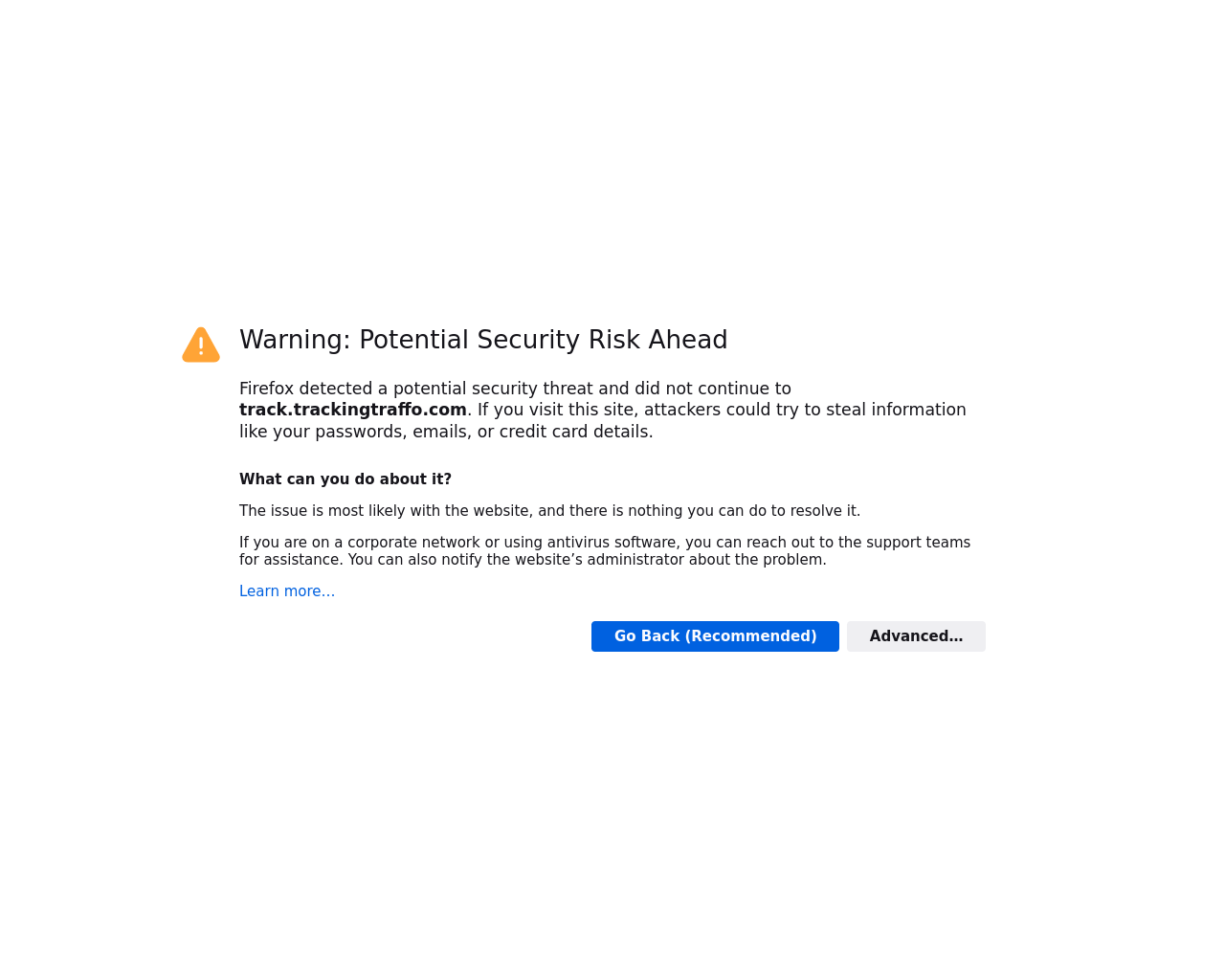Click the word "Firefox" starting the description
Screen dimensions: 1225x980
click(266, 389)
